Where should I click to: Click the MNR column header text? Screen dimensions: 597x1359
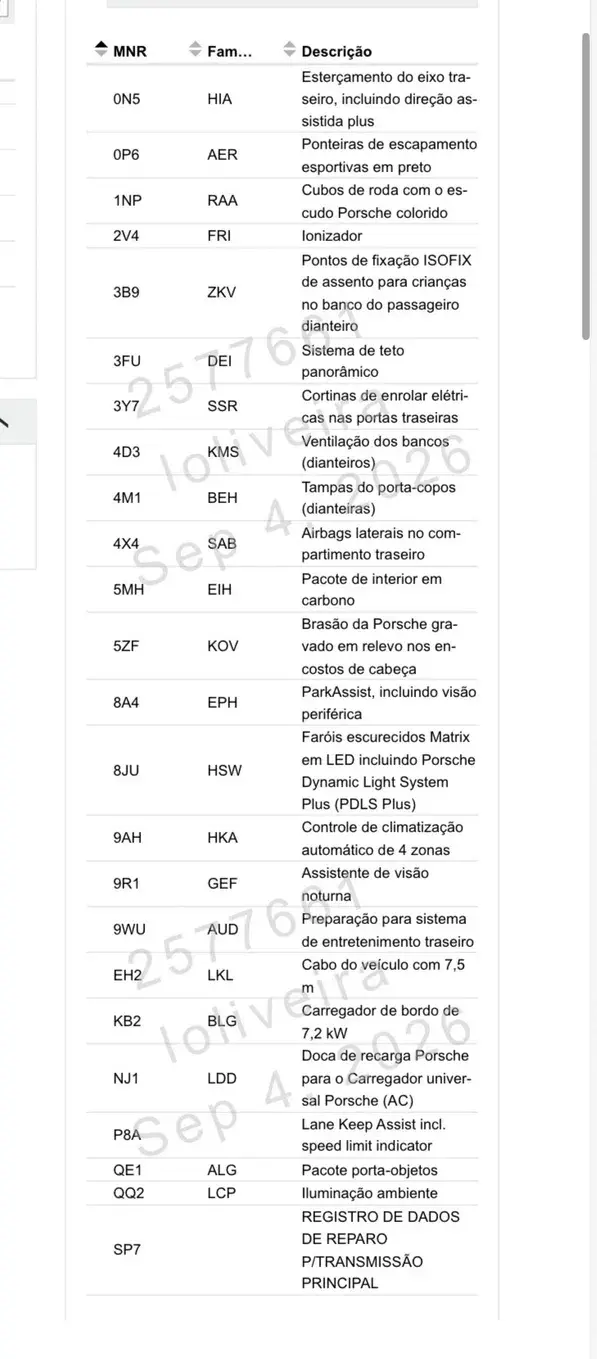tap(130, 51)
